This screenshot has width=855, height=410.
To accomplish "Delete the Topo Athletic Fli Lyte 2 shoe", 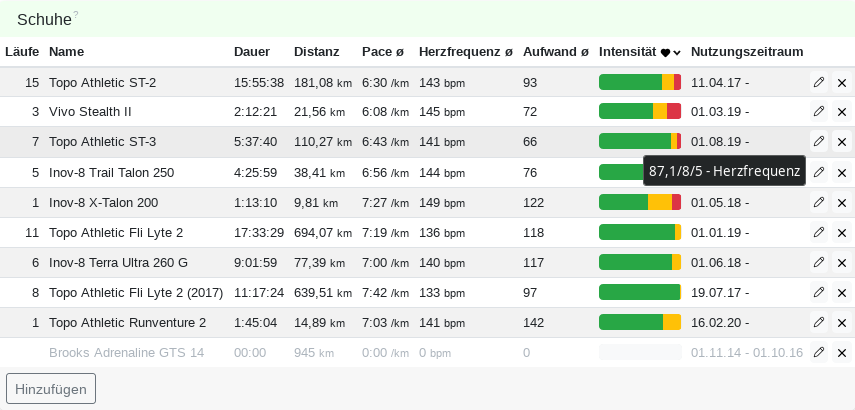I will point(841,232).
